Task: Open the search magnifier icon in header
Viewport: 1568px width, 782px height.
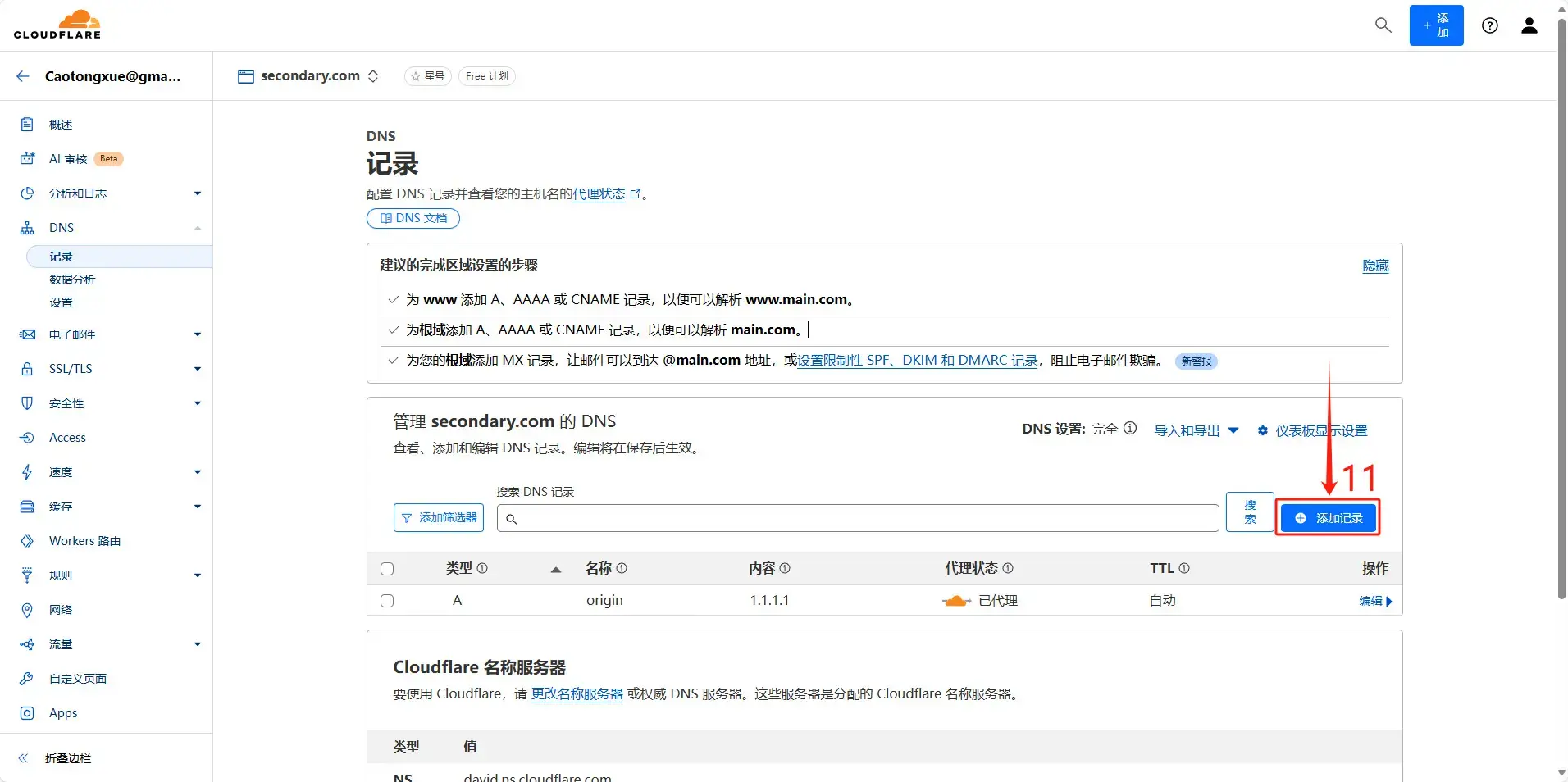Action: coord(1383,25)
